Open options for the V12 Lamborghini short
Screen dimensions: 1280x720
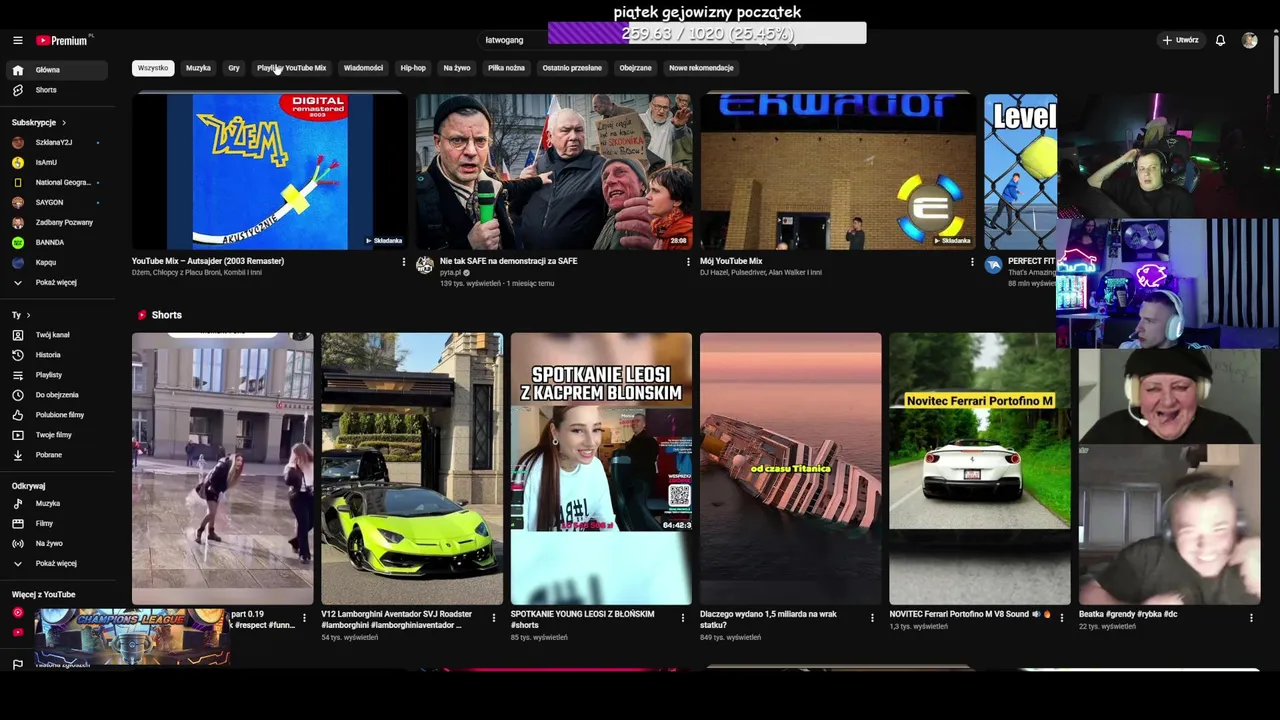pos(493,618)
